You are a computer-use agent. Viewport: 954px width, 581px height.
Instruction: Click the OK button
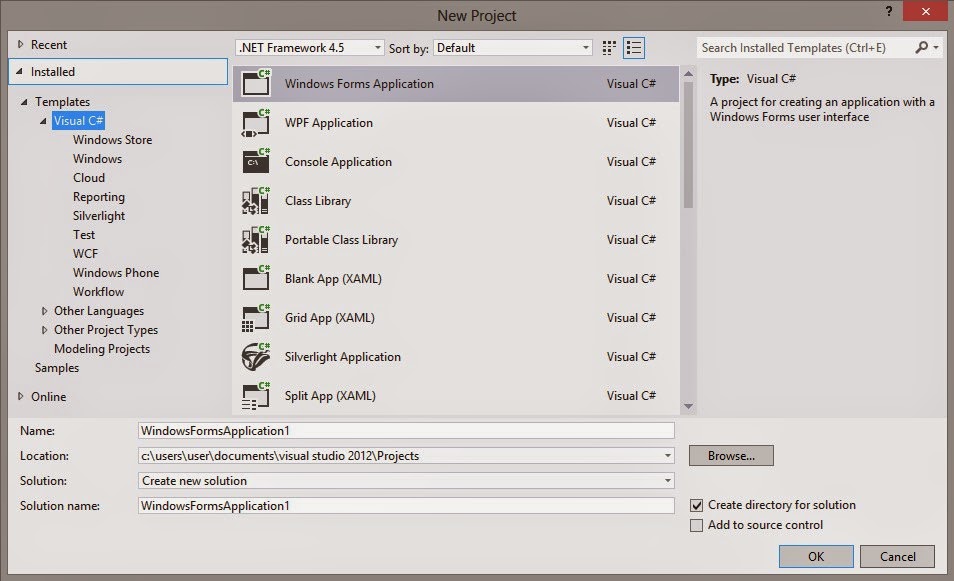[x=816, y=556]
